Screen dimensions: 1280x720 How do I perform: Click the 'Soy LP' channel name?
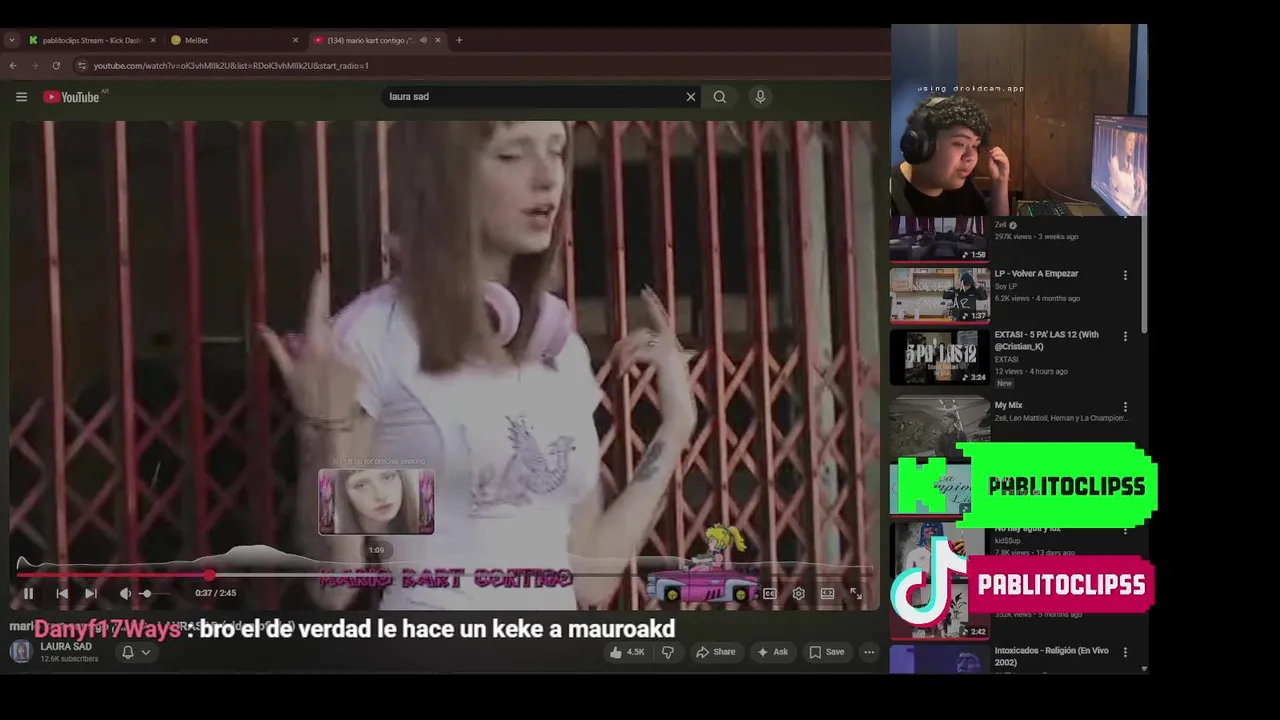pyautogui.click(x=1005, y=286)
